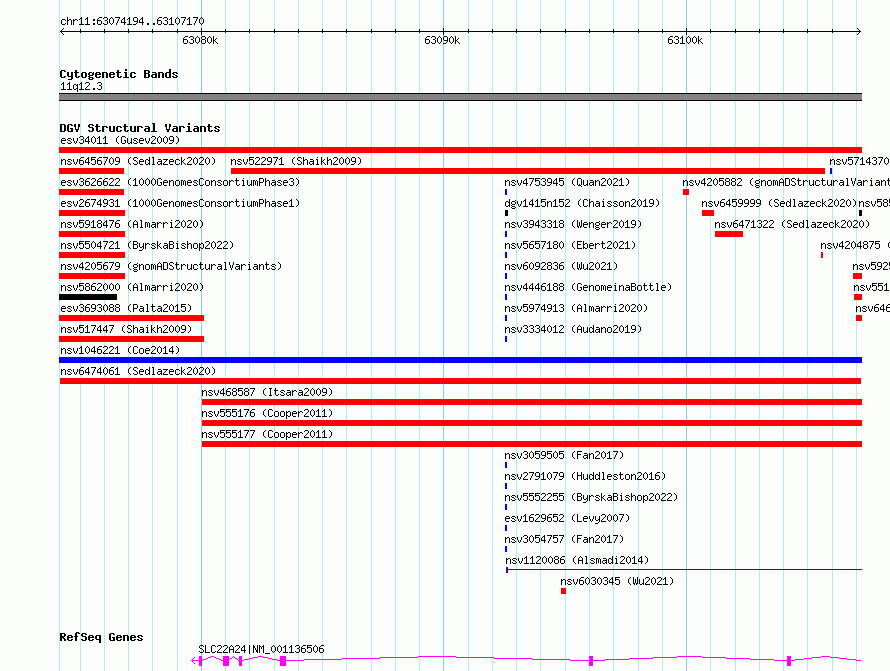The height and width of the screenshot is (671, 890).
Task: Click the DGV Structural Variants track heading
Action: click(x=140, y=128)
